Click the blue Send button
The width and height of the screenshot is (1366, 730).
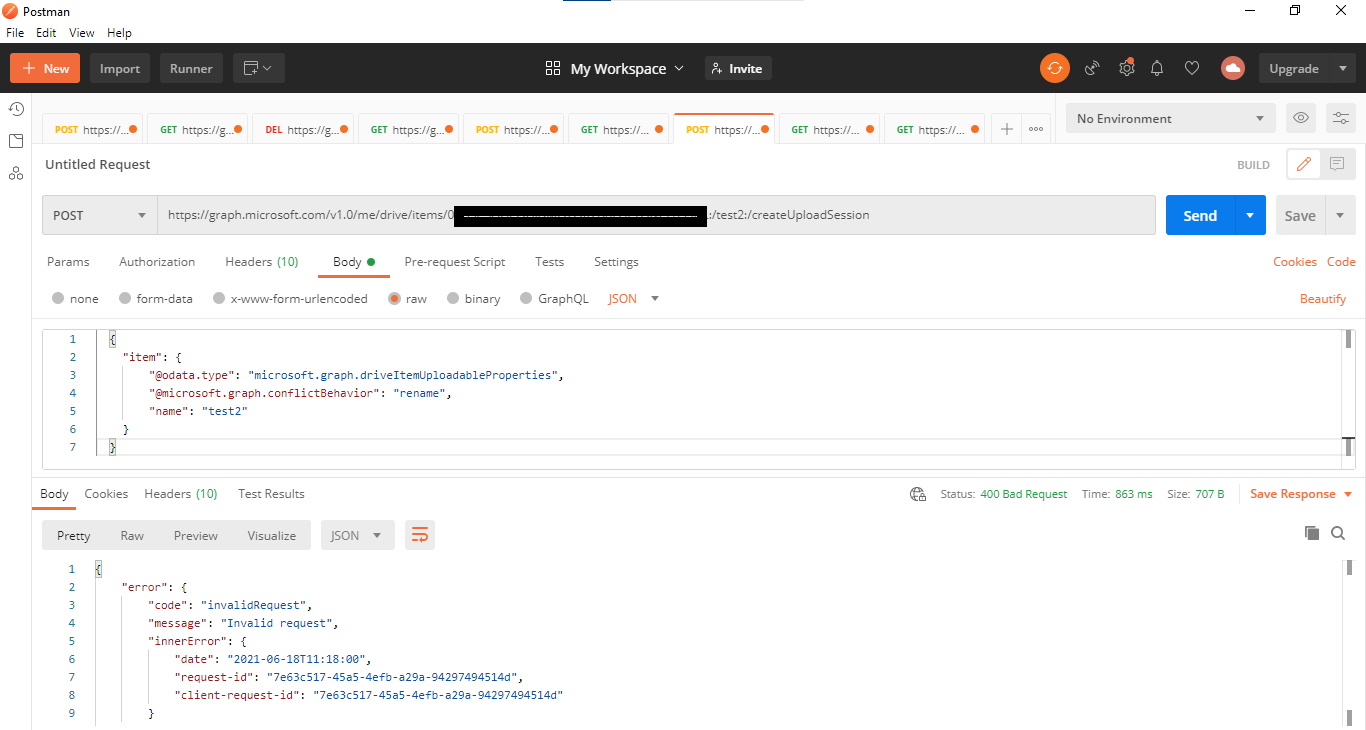click(1200, 215)
